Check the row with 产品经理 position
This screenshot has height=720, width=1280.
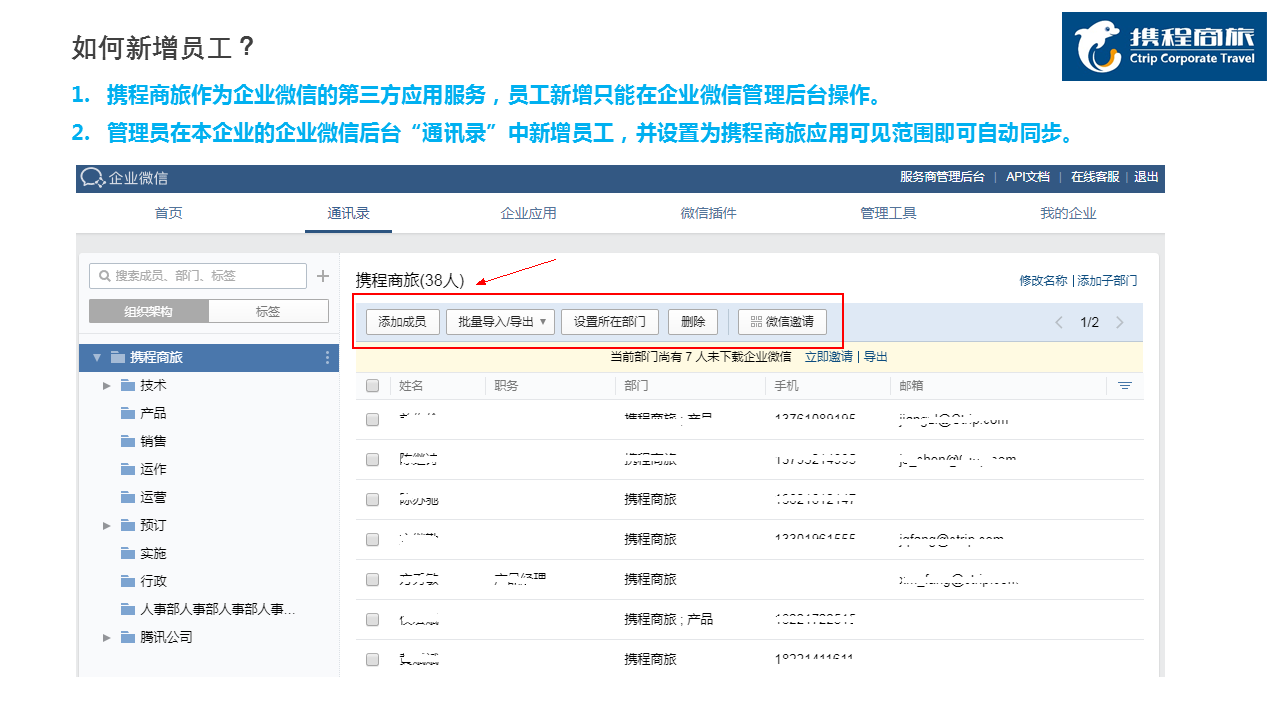[x=372, y=580]
